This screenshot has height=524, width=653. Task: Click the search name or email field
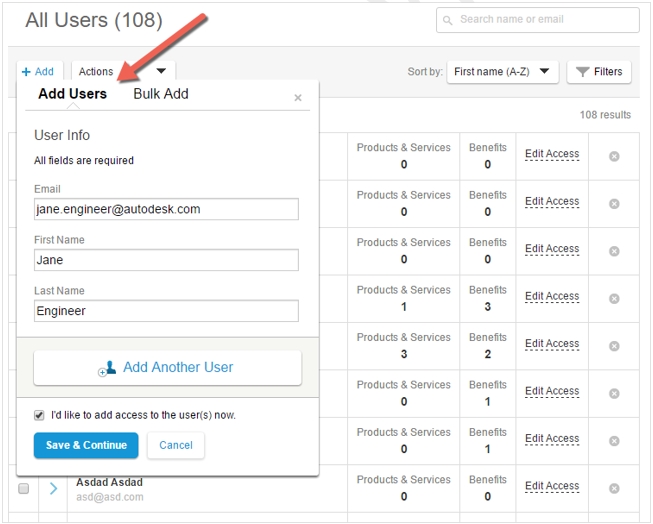point(538,20)
